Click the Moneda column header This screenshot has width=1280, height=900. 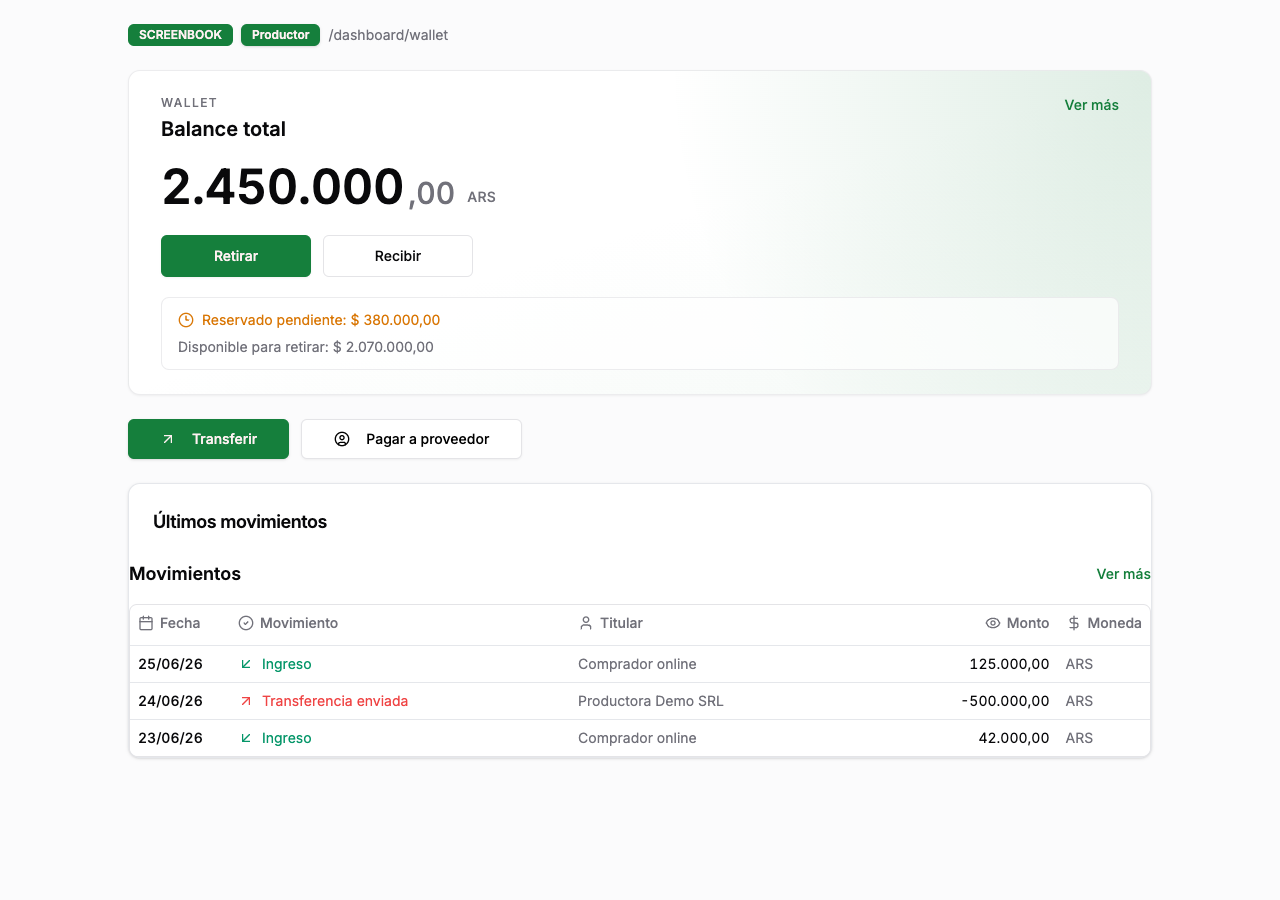click(x=1104, y=623)
